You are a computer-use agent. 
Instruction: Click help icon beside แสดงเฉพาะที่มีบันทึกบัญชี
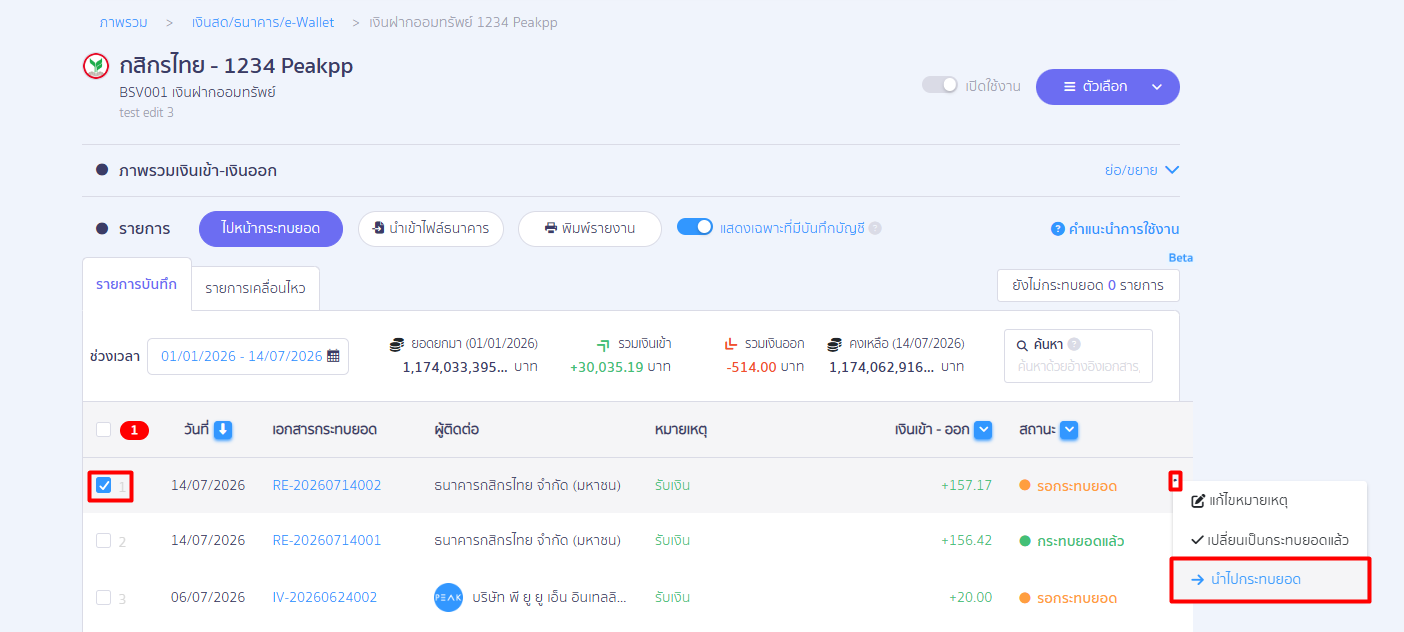(x=875, y=228)
